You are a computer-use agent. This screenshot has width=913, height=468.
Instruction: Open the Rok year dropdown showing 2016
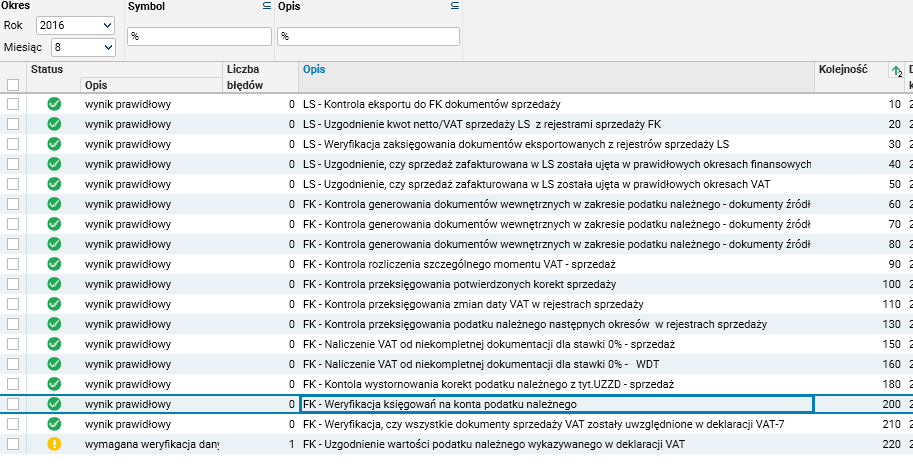[x=75, y=25]
